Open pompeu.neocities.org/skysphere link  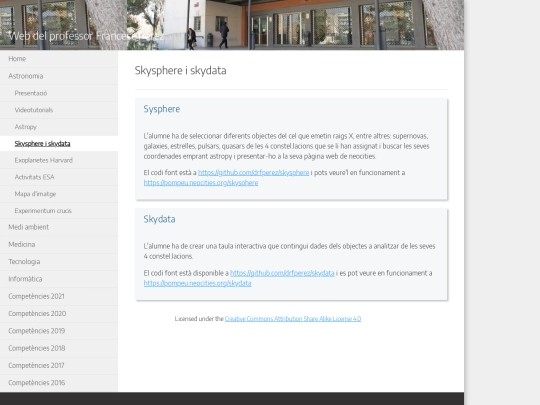[201, 183]
